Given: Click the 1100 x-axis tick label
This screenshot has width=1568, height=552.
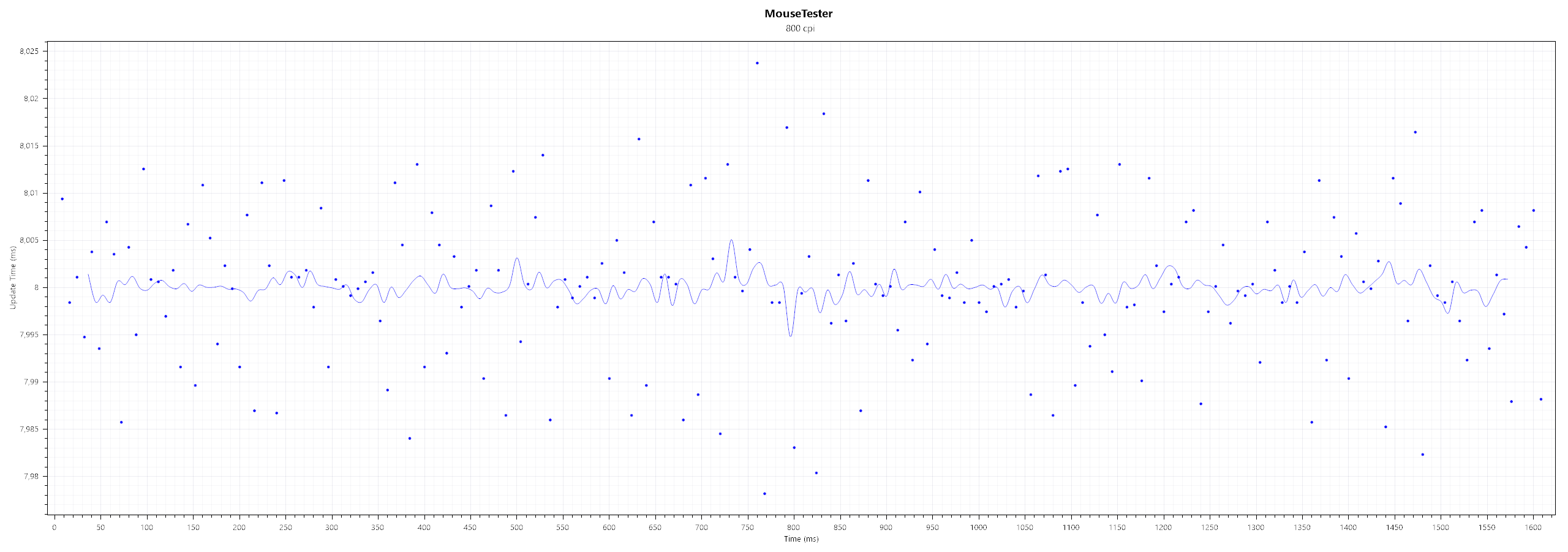Looking at the screenshot, I should point(1071,527).
